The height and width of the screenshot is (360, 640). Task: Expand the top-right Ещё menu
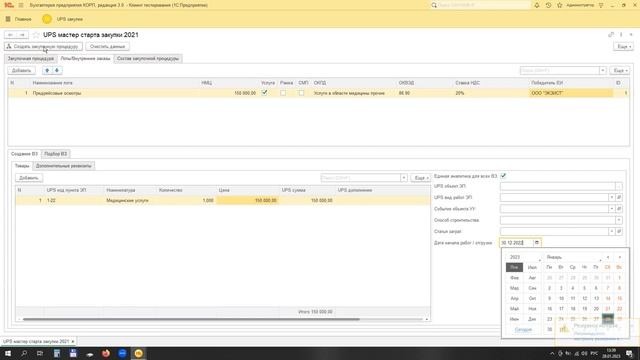coord(624,47)
